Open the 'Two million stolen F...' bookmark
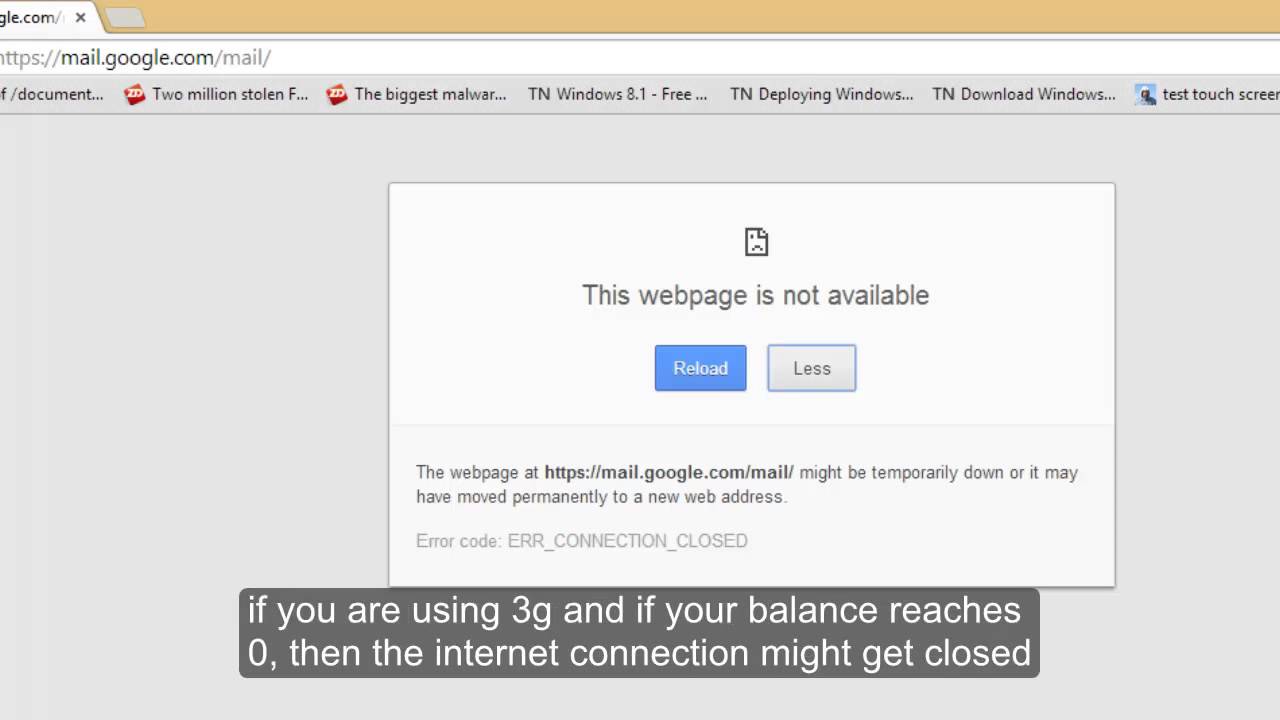This screenshot has height=720, width=1280. coord(216,94)
